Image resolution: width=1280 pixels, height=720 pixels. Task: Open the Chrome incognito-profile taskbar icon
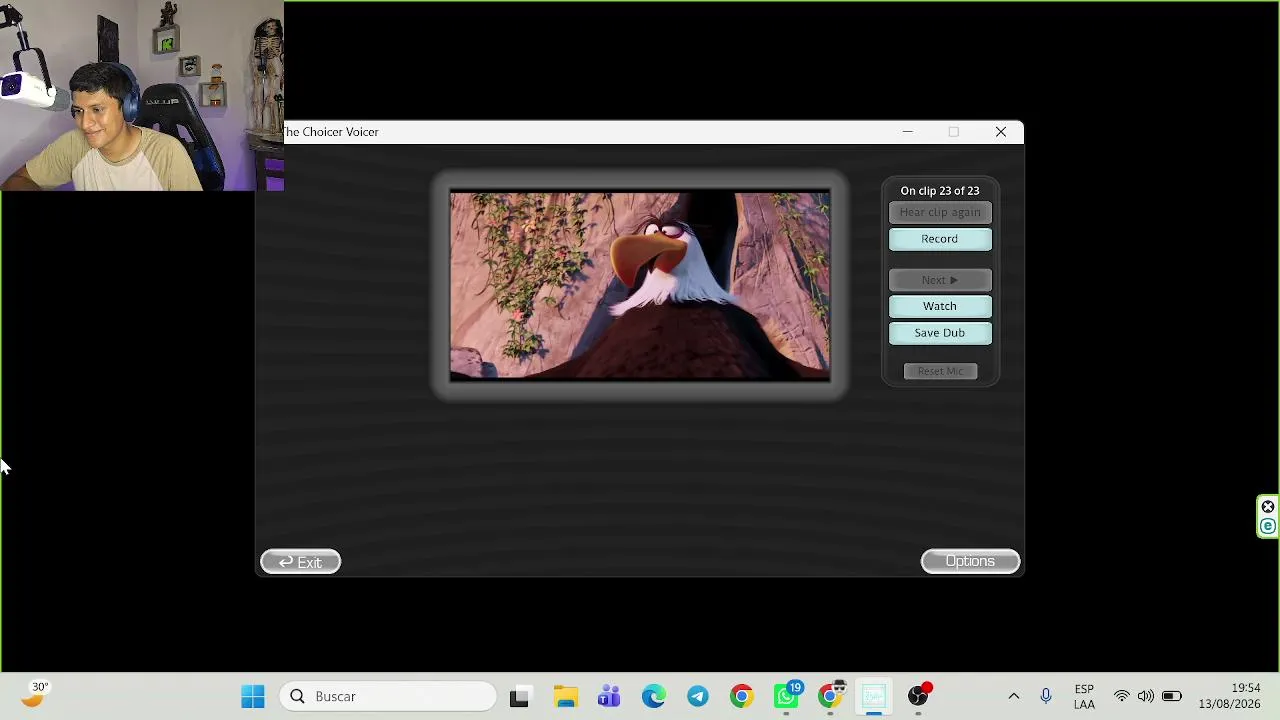point(831,697)
